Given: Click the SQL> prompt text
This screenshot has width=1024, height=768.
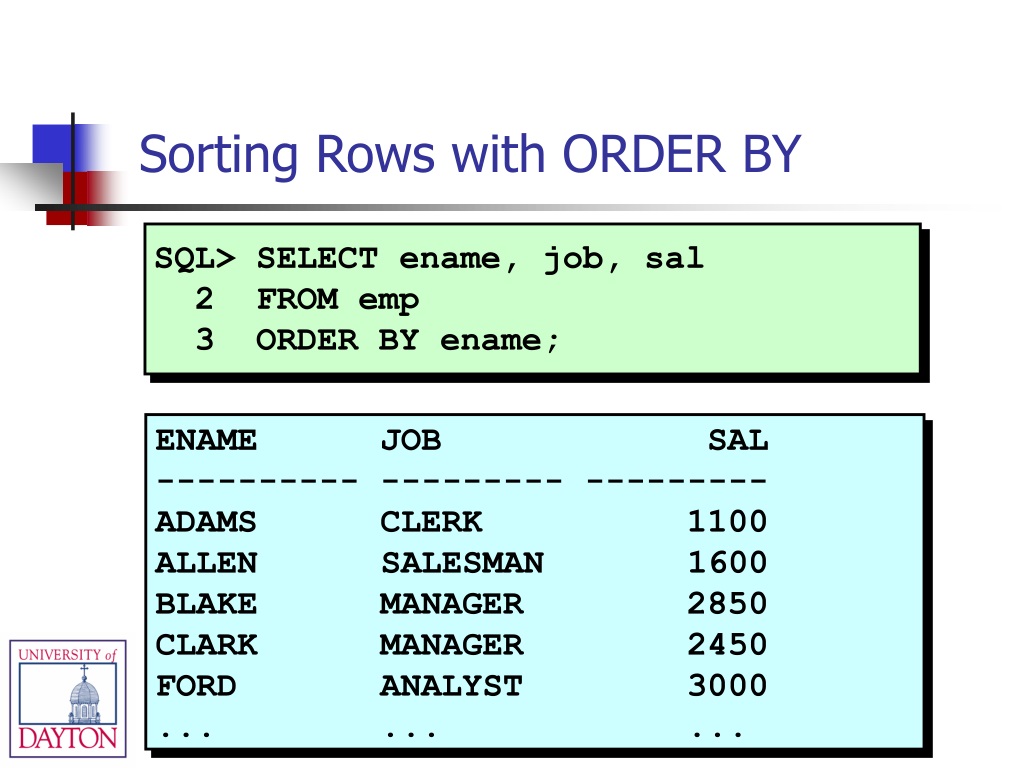Looking at the screenshot, I should (x=195, y=259).
